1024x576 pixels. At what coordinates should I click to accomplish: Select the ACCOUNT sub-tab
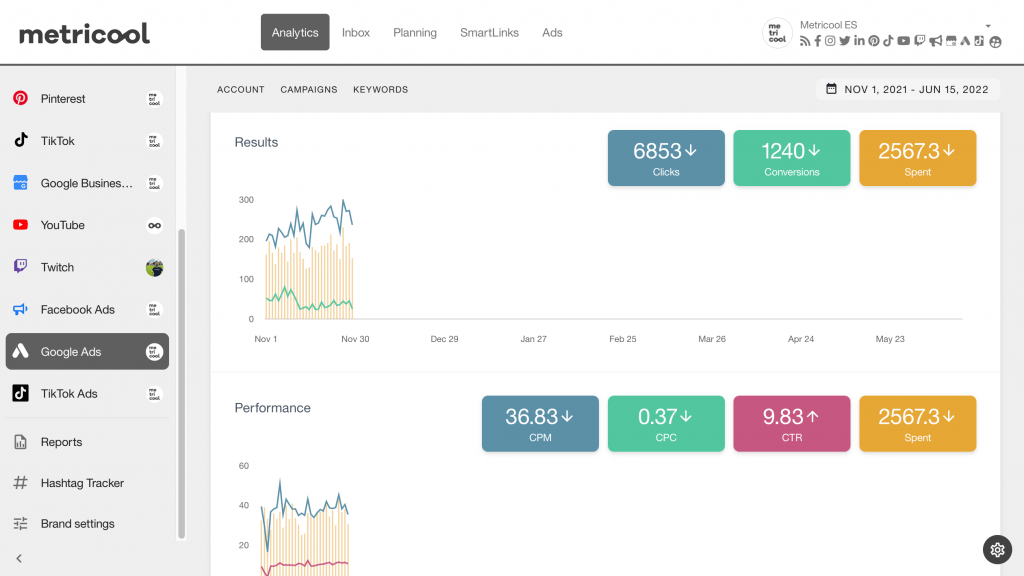coord(240,89)
